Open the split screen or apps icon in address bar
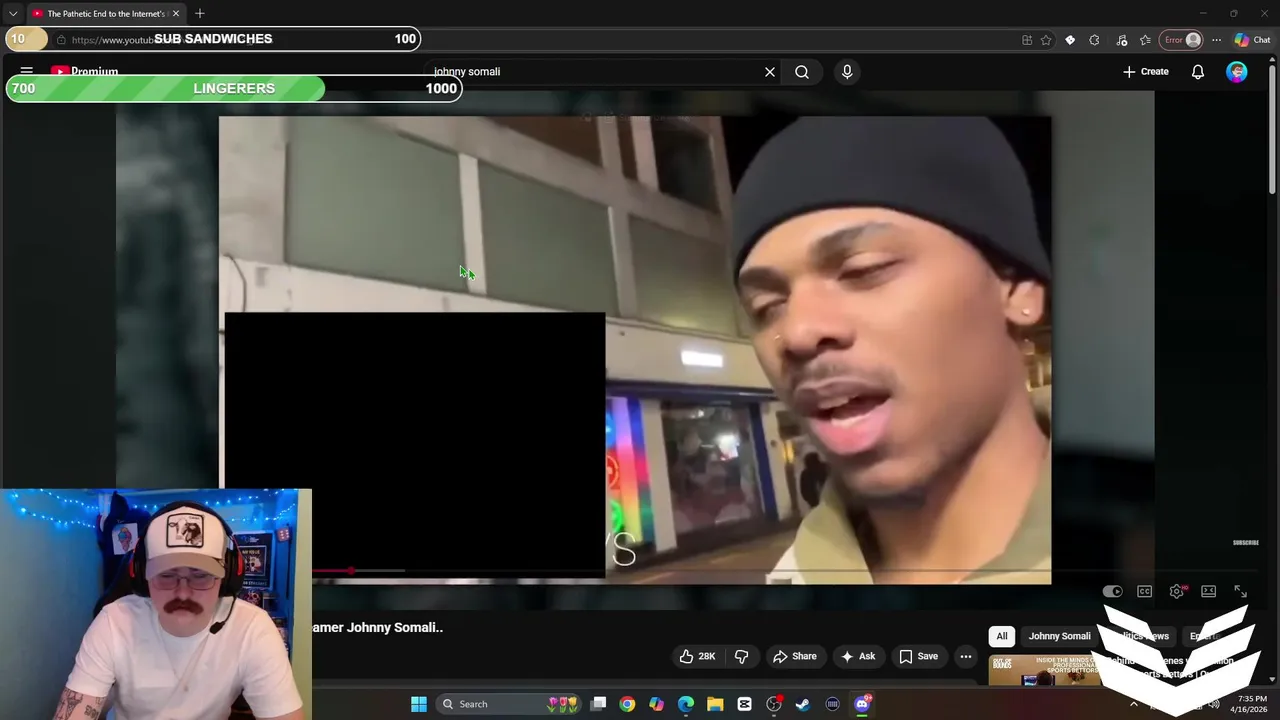Image resolution: width=1280 pixels, height=720 pixels. [x=1027, y=40]
